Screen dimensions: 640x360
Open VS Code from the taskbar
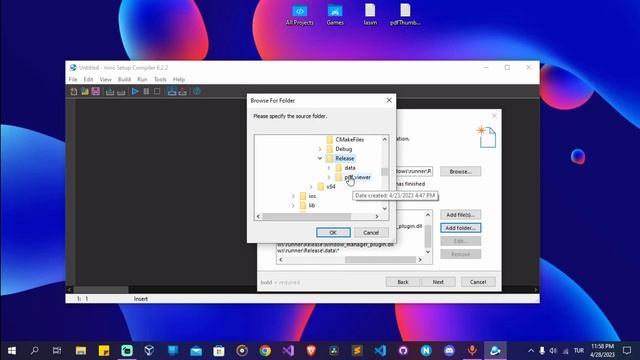click(380, 351)
